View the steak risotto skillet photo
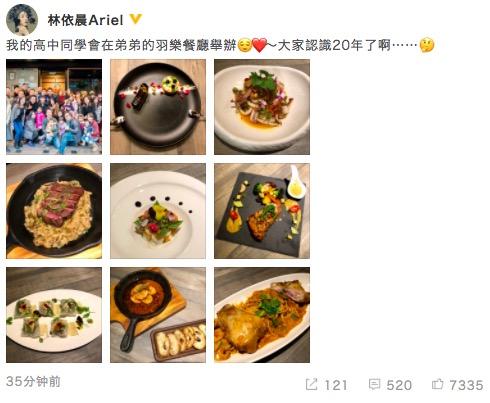This screenshot has height=403, width=490. (x=54, y=211)
